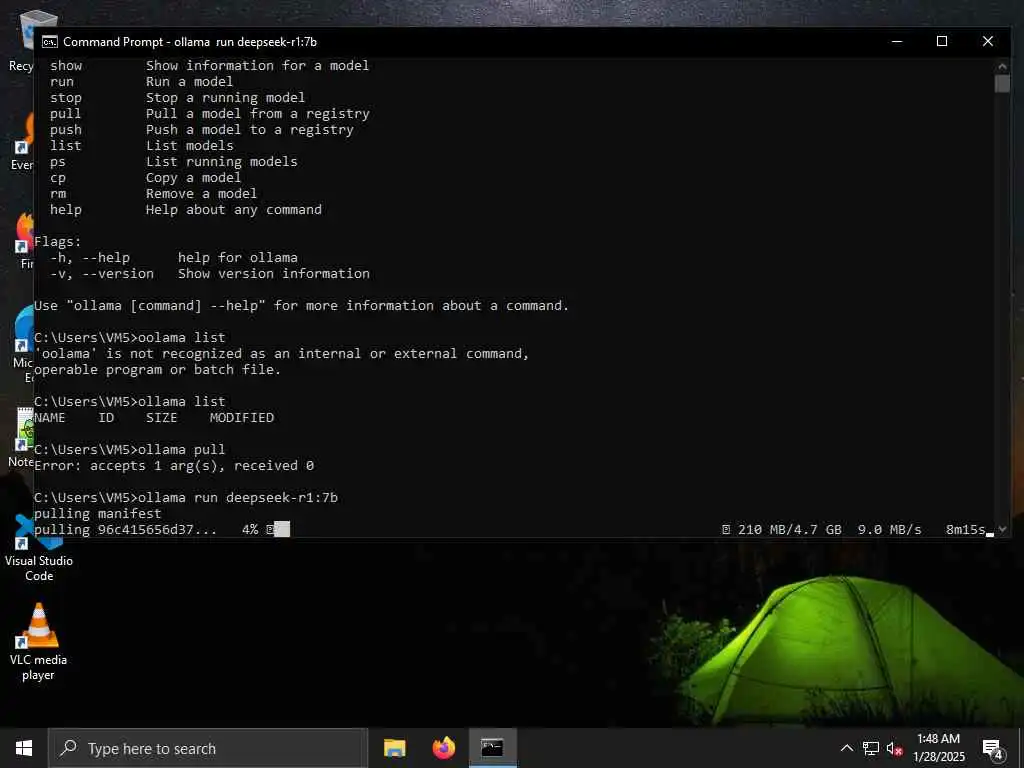The width and height of the screenshot is (1024, 768).
Task: Minimize the Command Prompt window
Action: 897,42
